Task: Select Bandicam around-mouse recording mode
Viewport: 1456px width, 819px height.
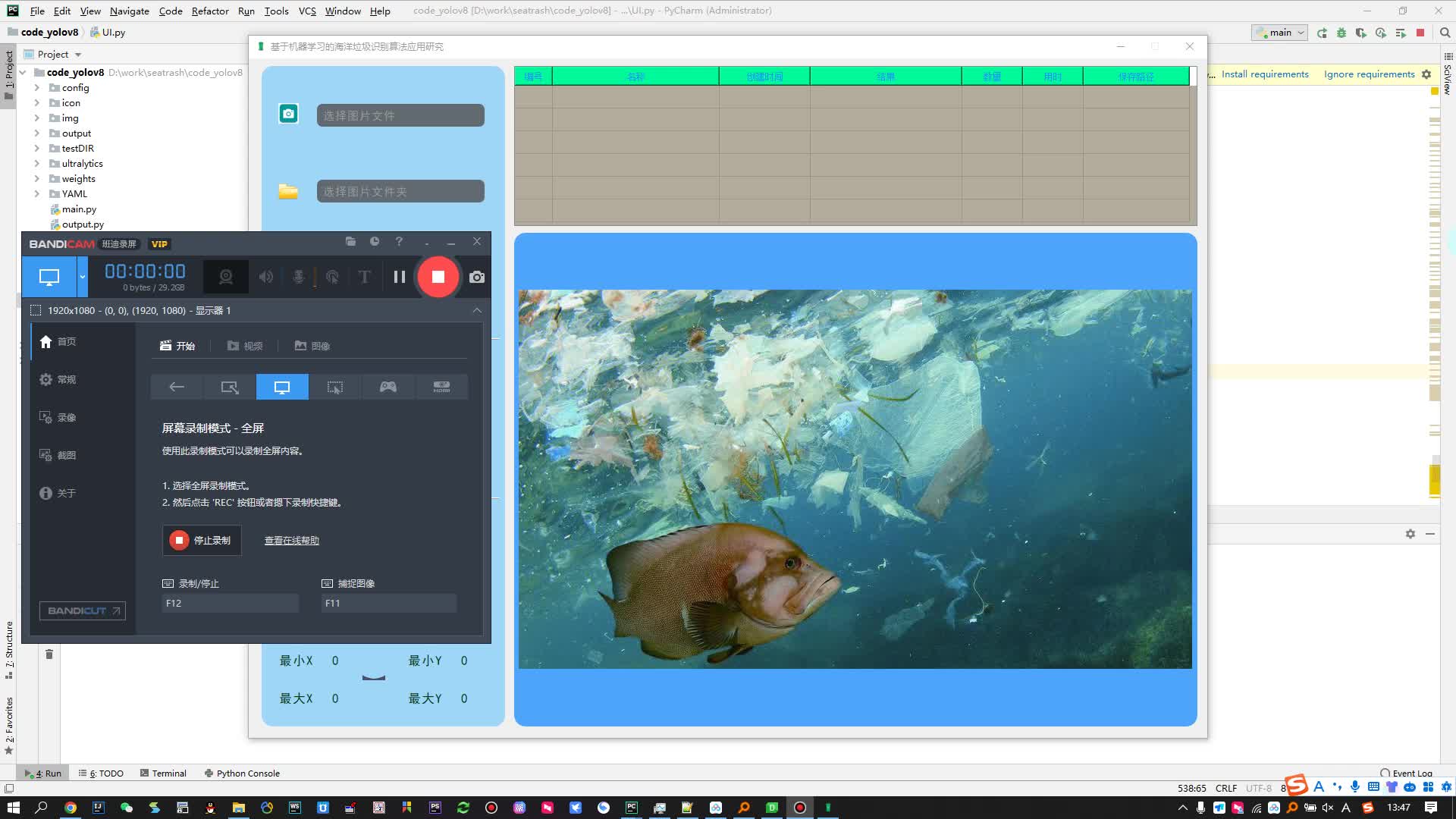Action: [x=335, y=387]
